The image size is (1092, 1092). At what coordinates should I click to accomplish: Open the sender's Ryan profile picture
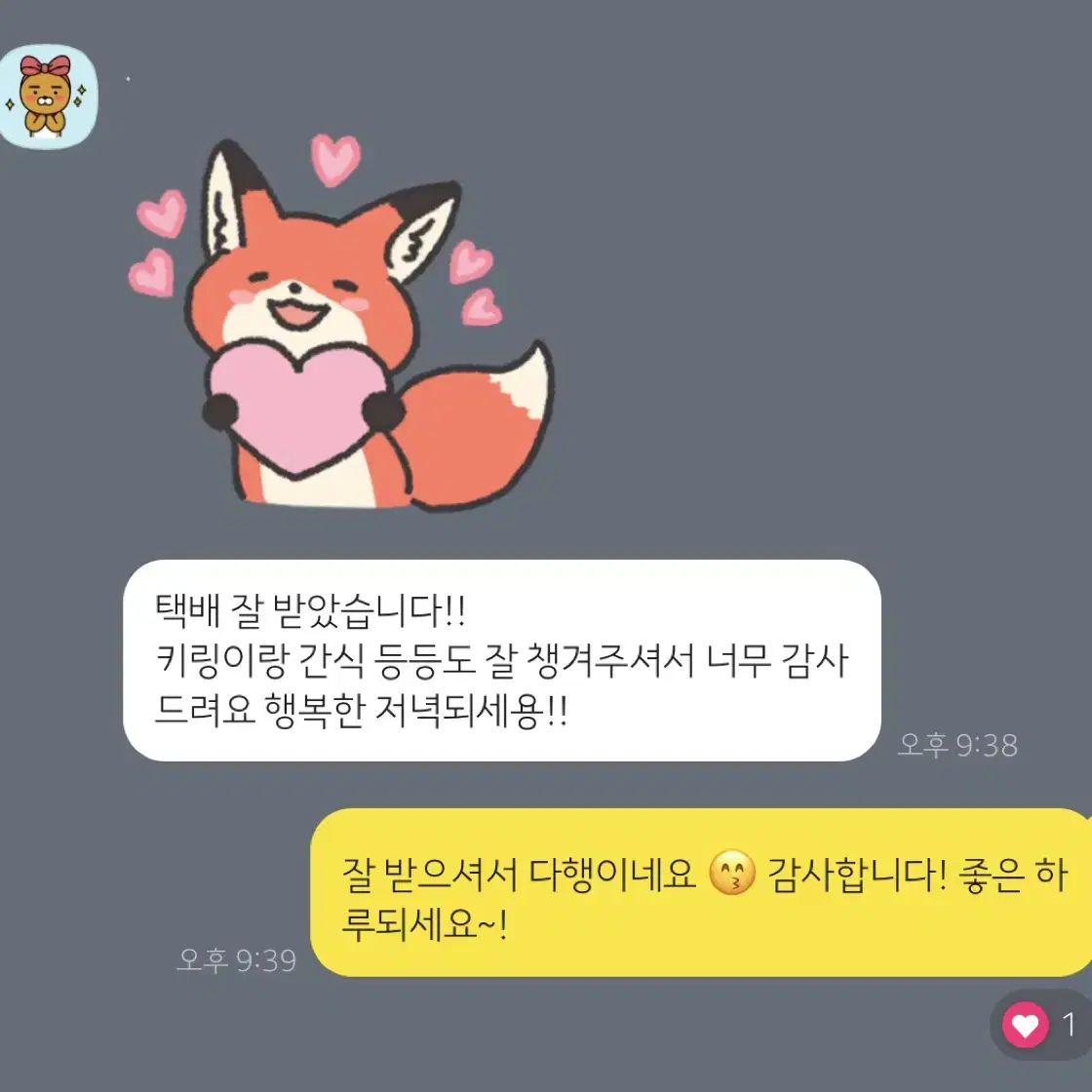coord(47,97)
